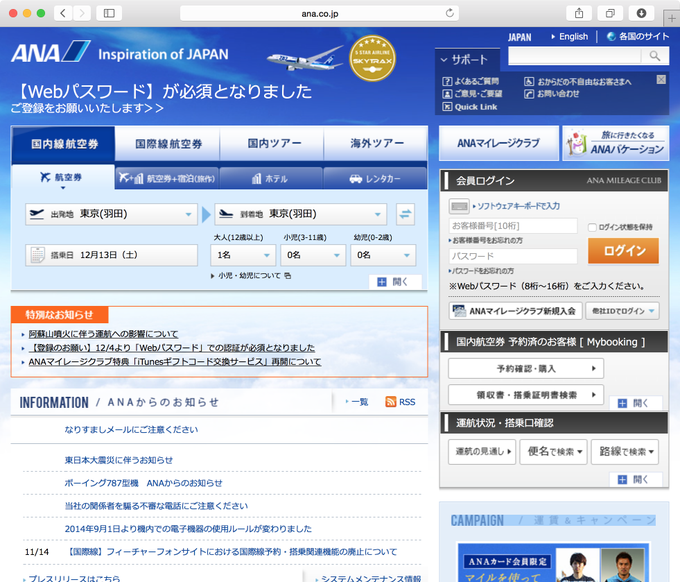Click the search magnifier icon

[655, 56]
